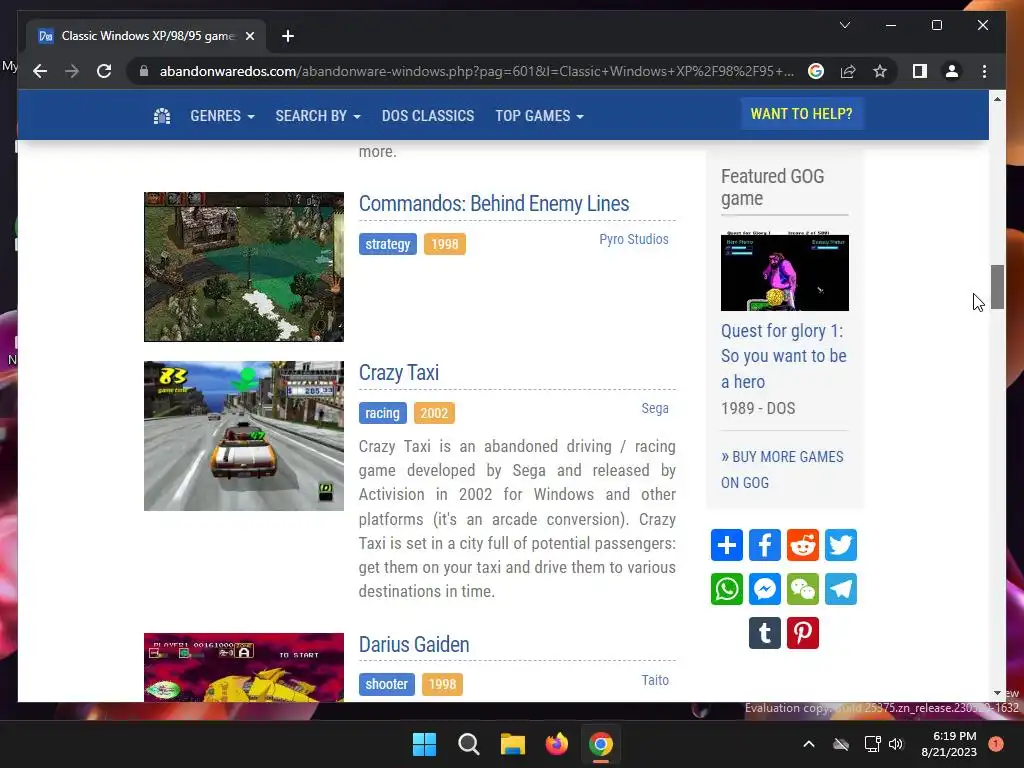Image resolution: width=1024 pixels, height=768 pixels.
Task: Open Chrome tab search chevron
Action: click(x=844, y=25)
